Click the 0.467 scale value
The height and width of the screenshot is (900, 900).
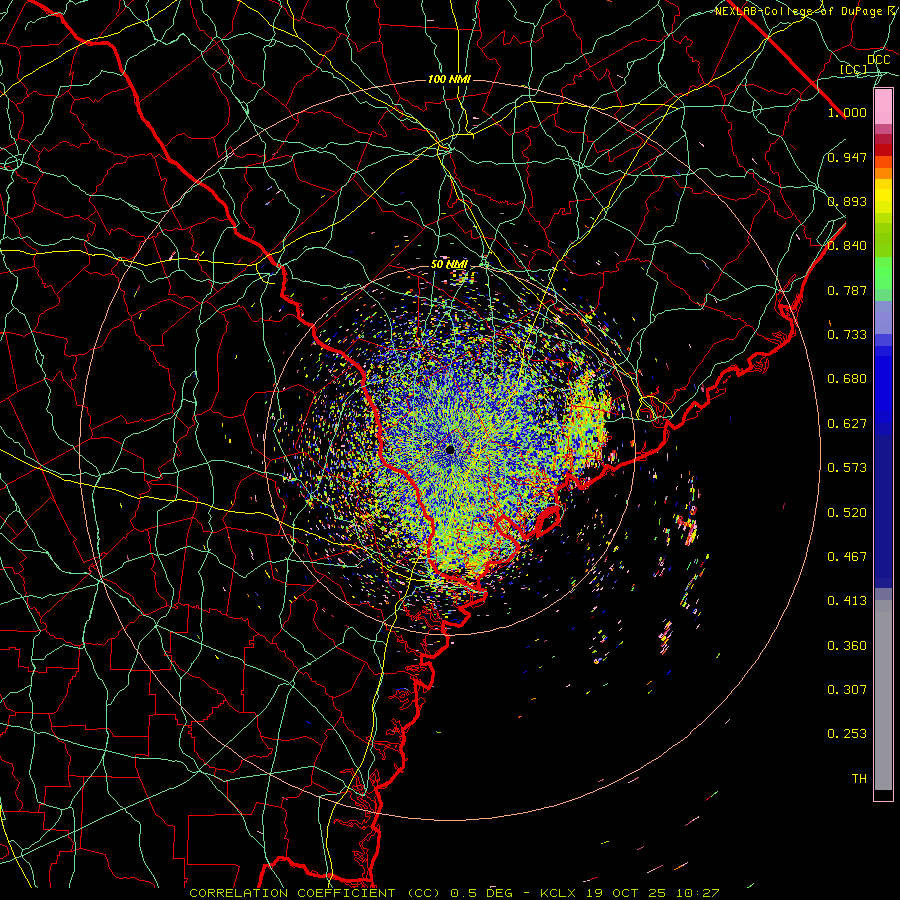click(x=847, y=557)
